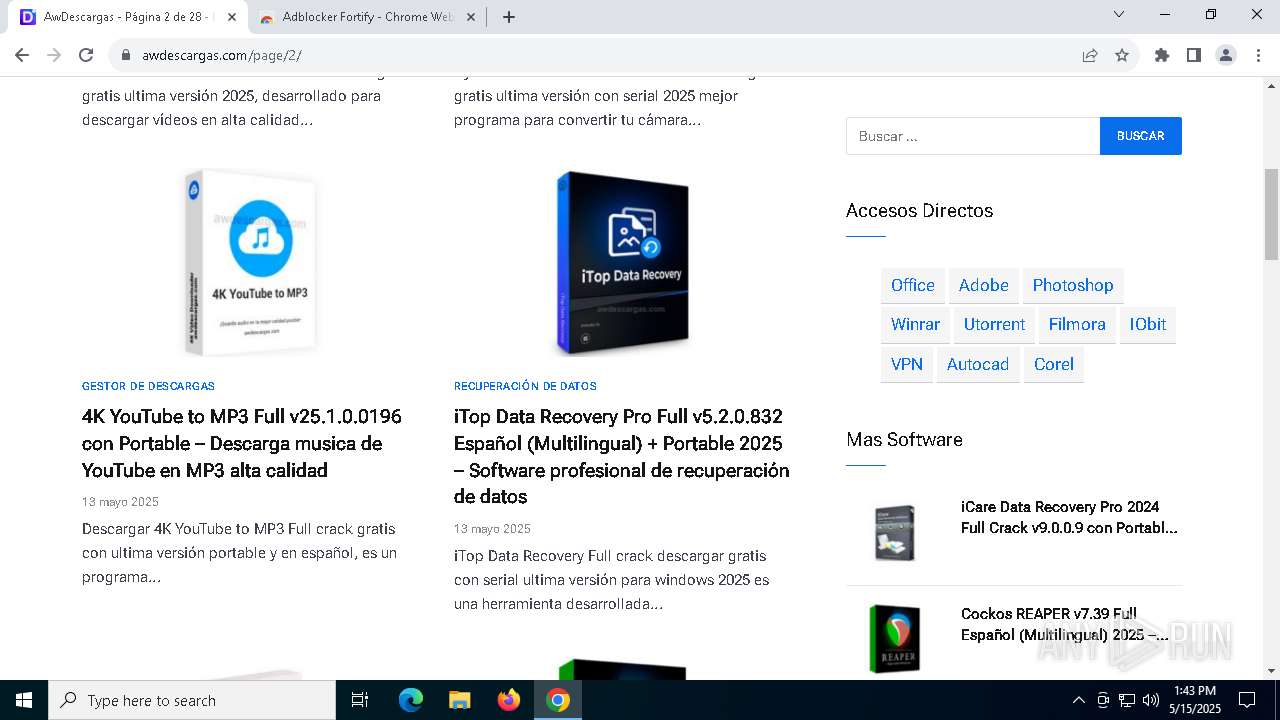This screenshot has width=1280, height=720.
Task: Open the Autocad shortcut tag
Action: [978, 364]
